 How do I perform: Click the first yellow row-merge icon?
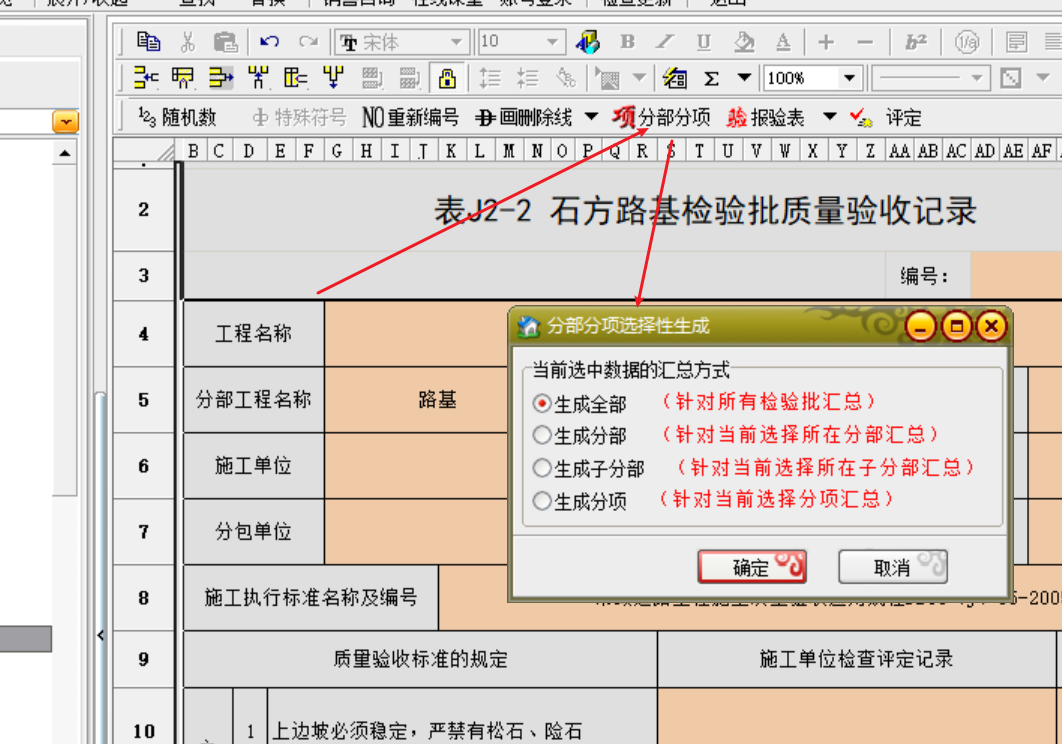[x=146, y=78]
